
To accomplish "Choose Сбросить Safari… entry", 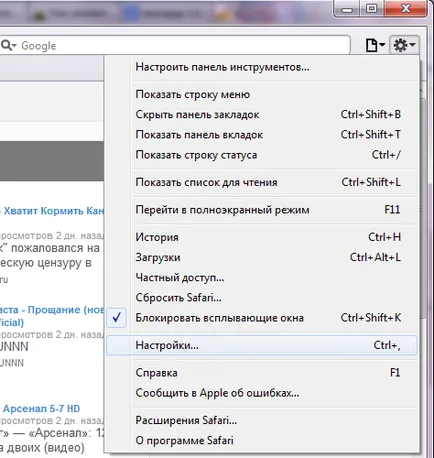I will [x=262, y=298].
